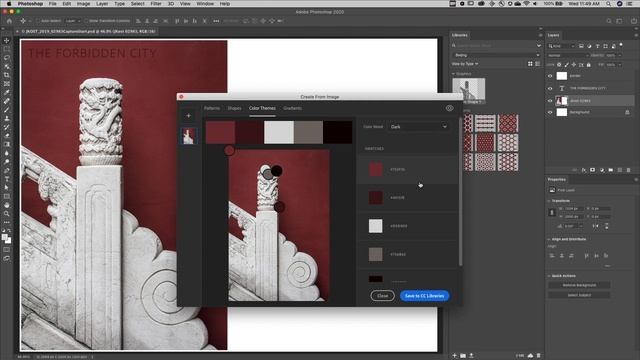Screen dimensions: 640x360
Task: Click the Close button in the dialog
Action: 382,296
